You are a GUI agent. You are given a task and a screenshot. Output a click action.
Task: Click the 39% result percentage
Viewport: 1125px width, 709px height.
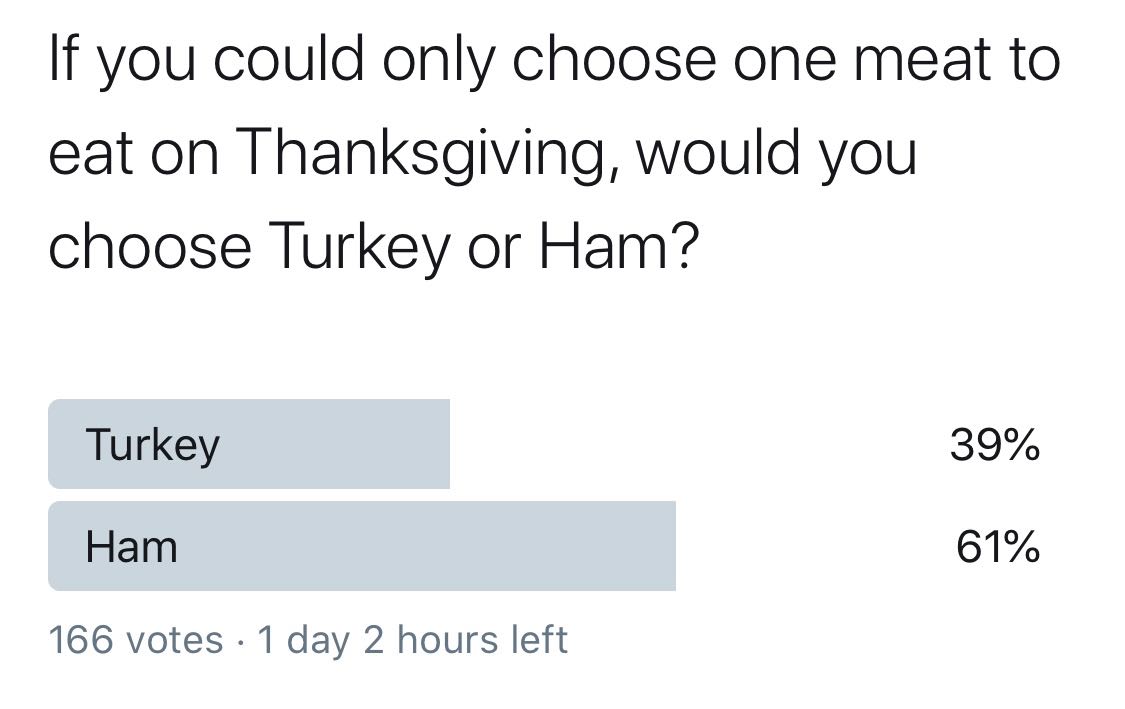tap(994, 445)
